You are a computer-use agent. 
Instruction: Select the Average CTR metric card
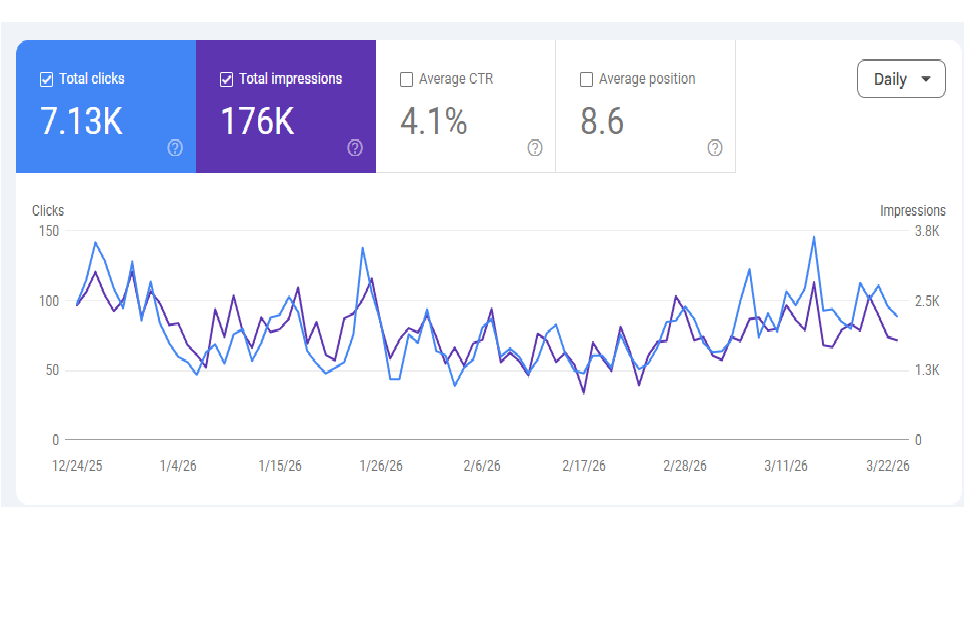pyautogui.click(x=466, y=106)
